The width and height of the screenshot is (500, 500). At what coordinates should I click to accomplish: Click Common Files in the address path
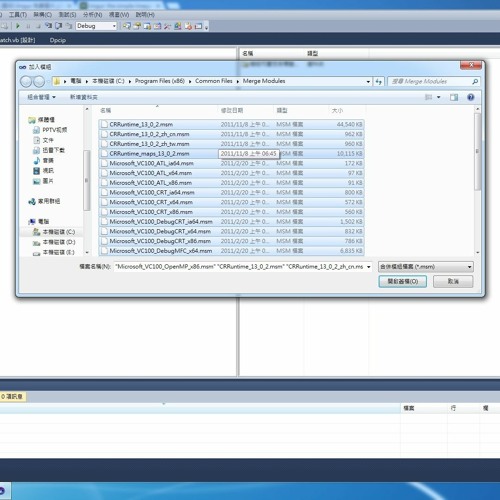214,81
